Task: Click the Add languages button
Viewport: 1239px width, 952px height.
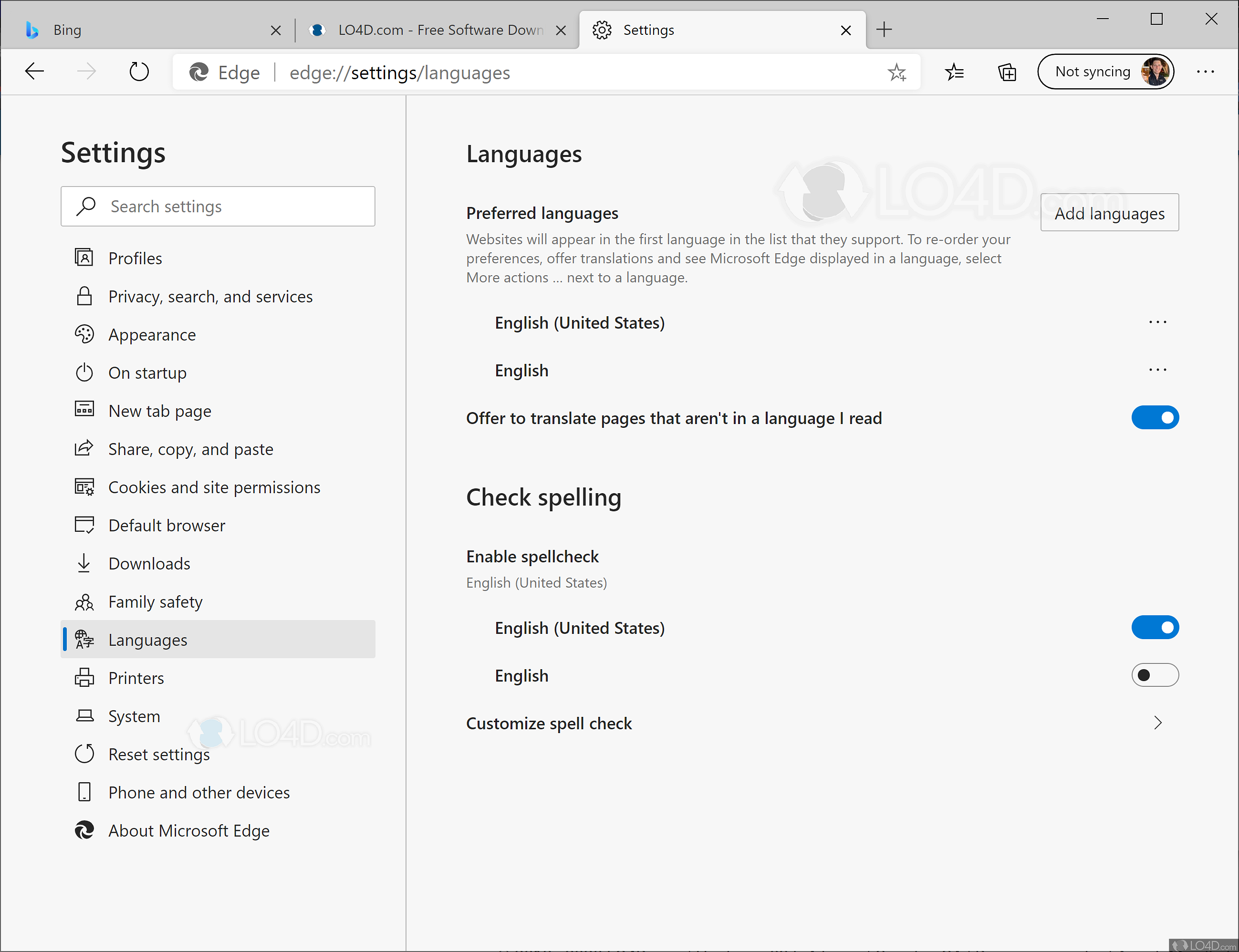Action: coord(1109,213)
